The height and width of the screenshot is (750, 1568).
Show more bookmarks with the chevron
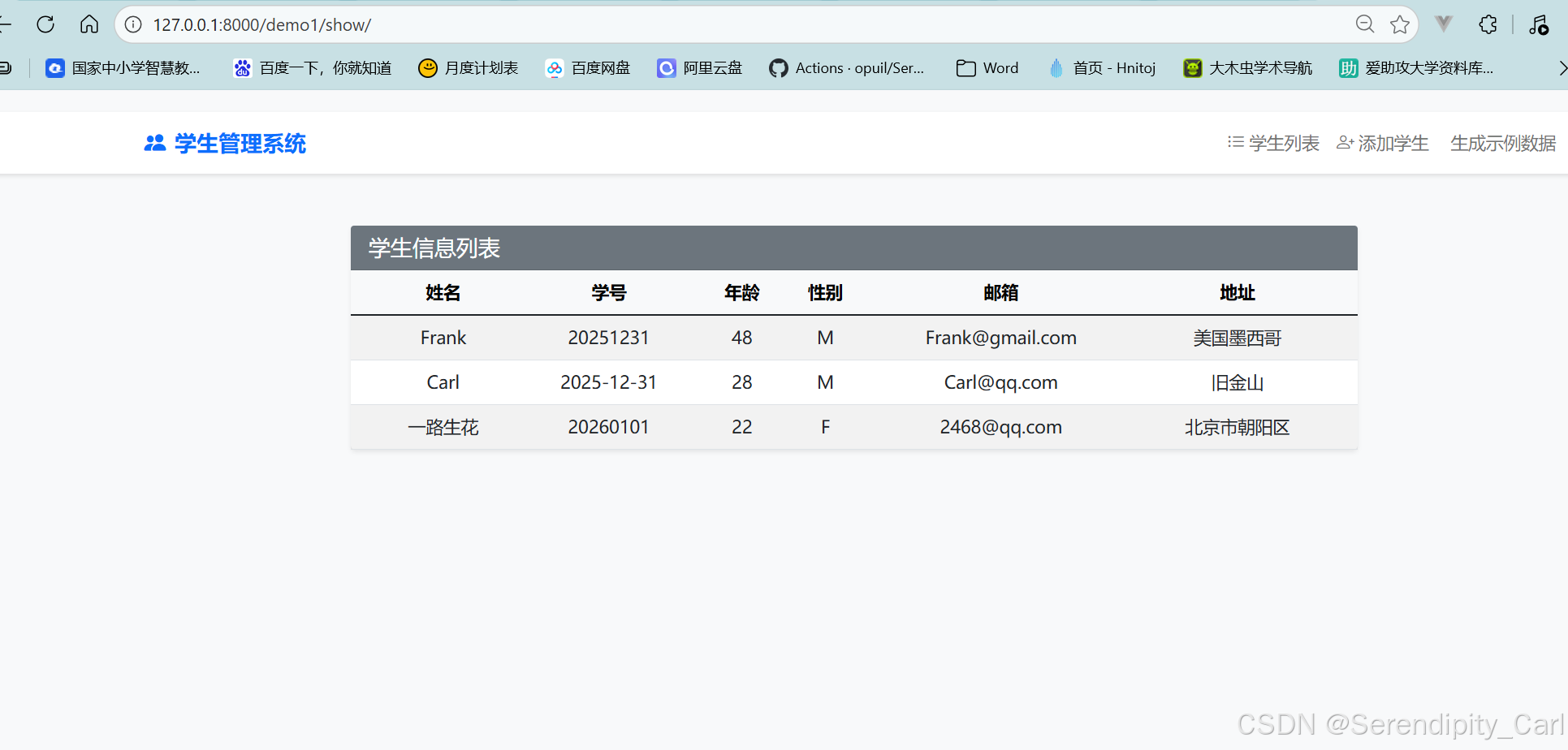coord(1562,68)
